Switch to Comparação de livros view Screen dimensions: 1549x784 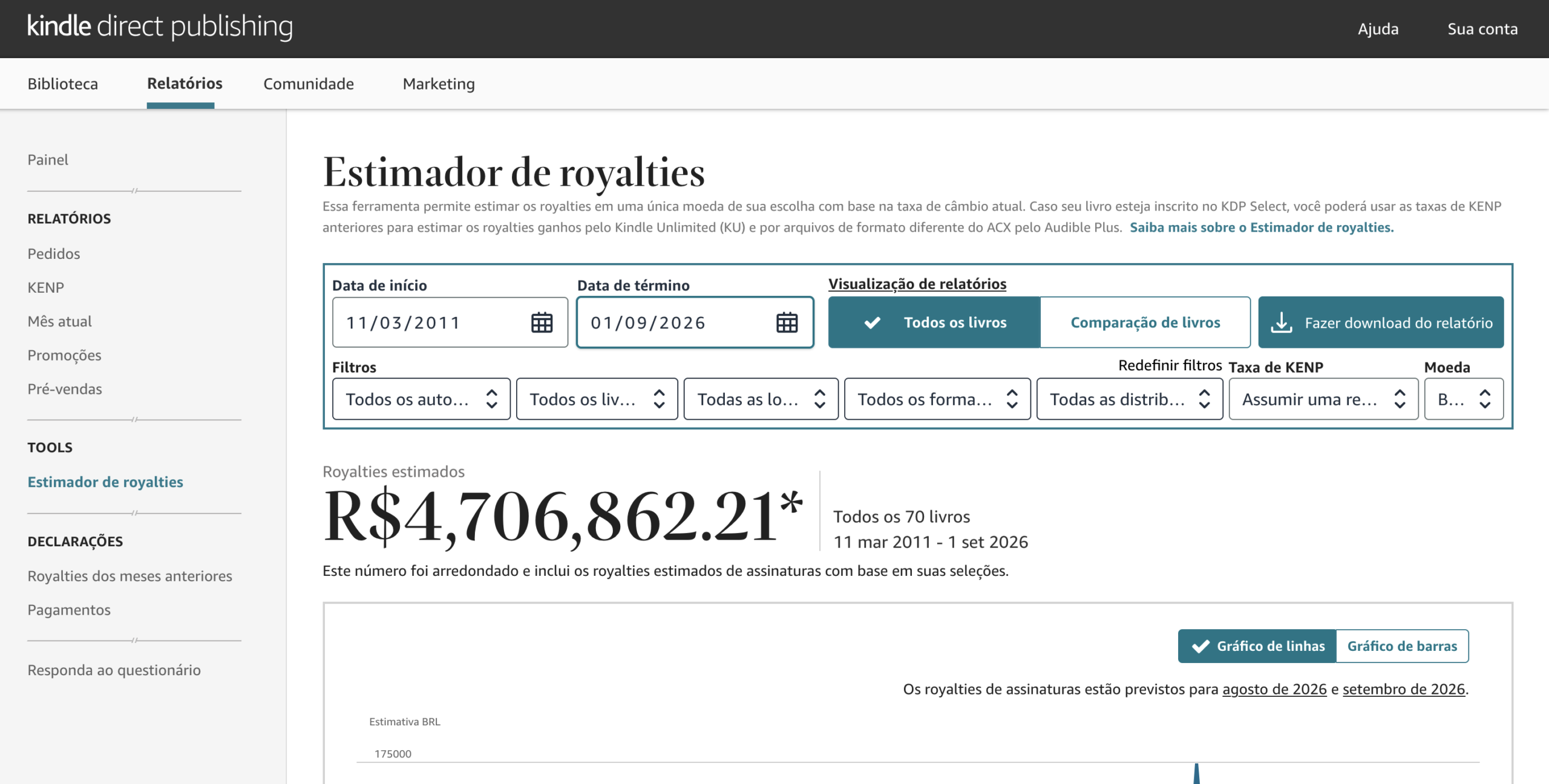pyautogui.click(x=1145, y=322)
